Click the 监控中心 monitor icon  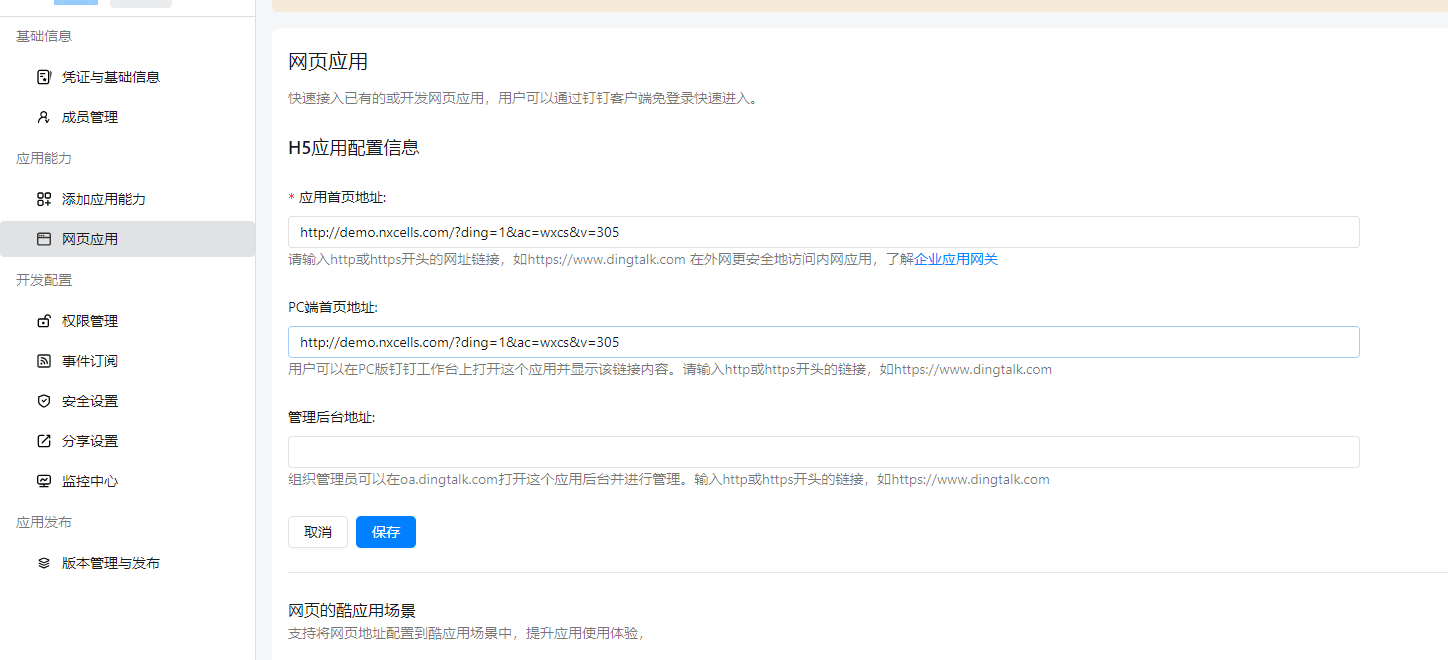[x=43, y=481]
